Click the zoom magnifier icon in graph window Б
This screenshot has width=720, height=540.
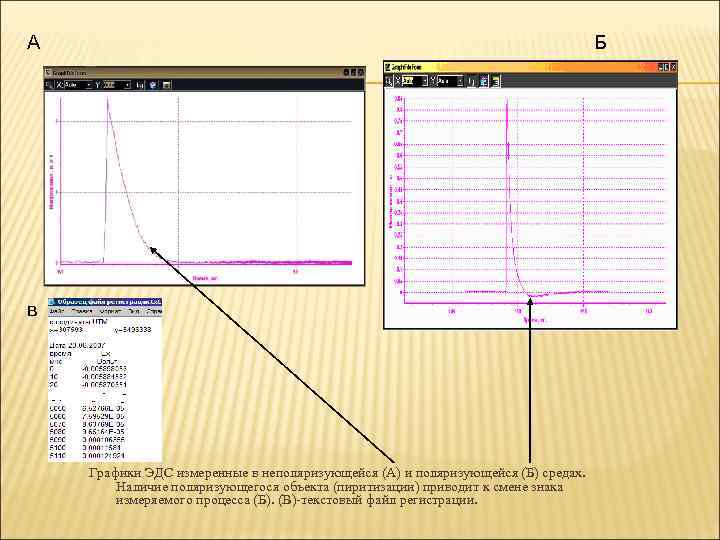coord(389,81)
